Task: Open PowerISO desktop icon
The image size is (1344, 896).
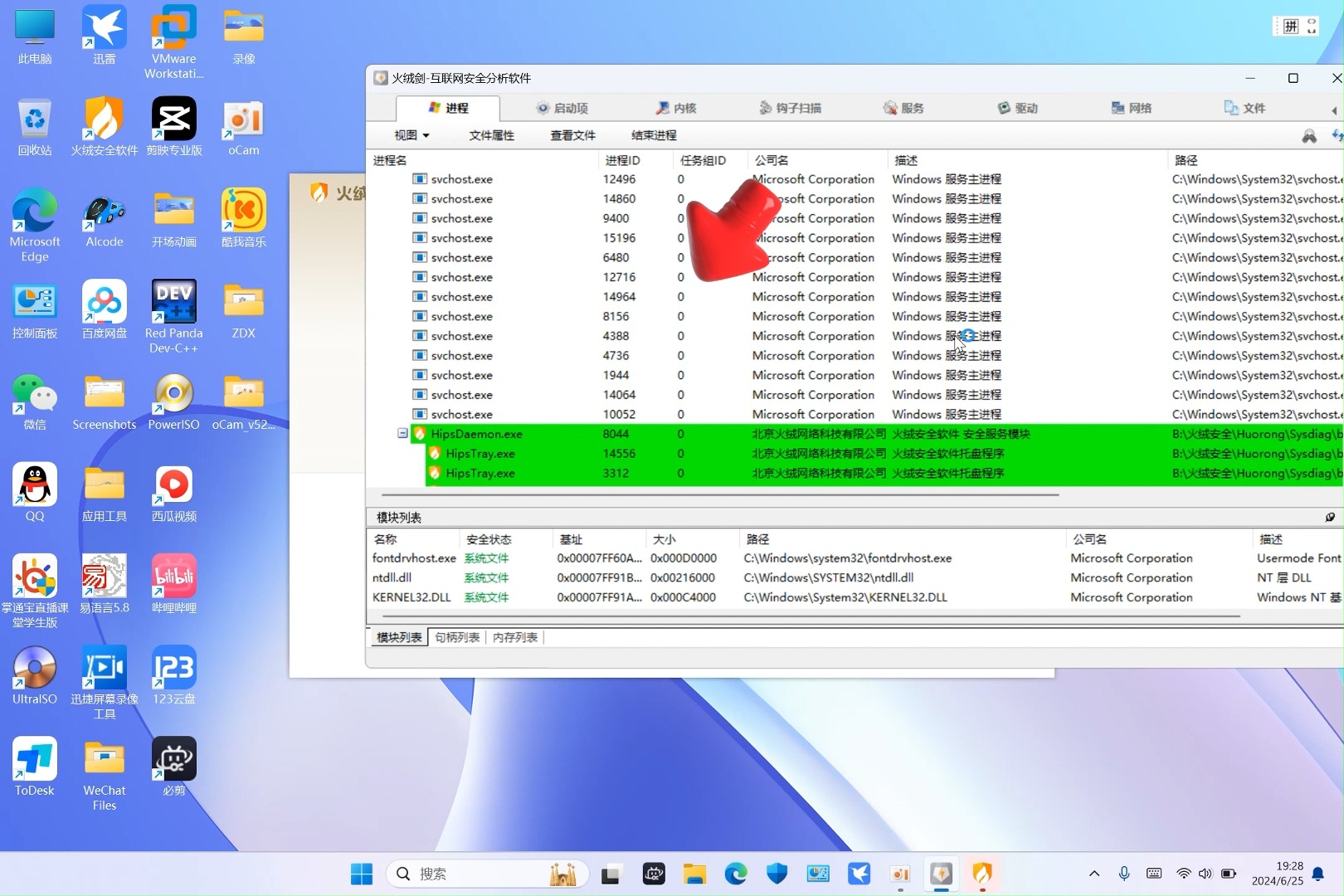Action: click(174, 401)
